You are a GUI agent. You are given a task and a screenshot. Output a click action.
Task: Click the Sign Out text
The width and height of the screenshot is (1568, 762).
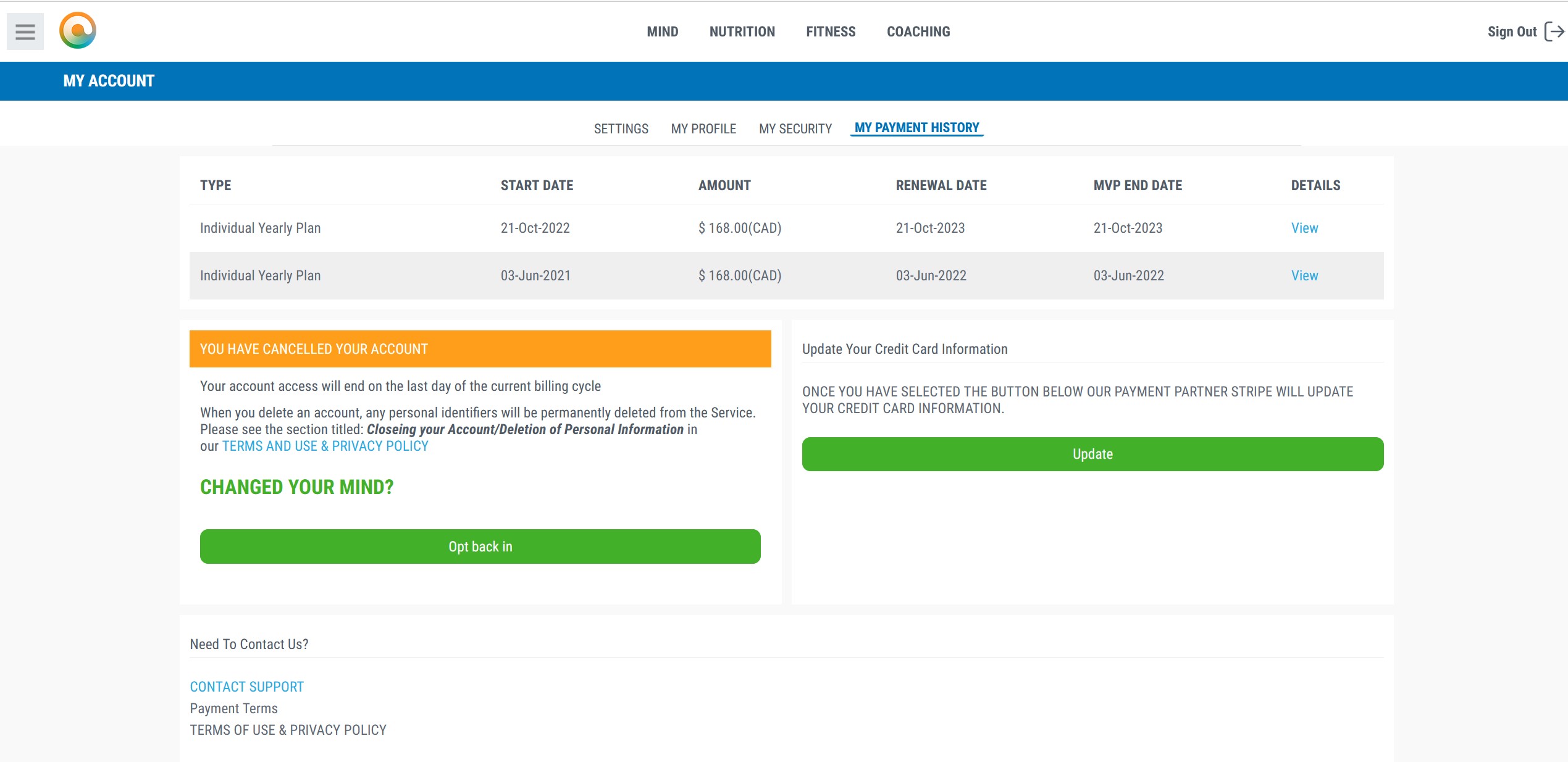[x=1511, y=31]
